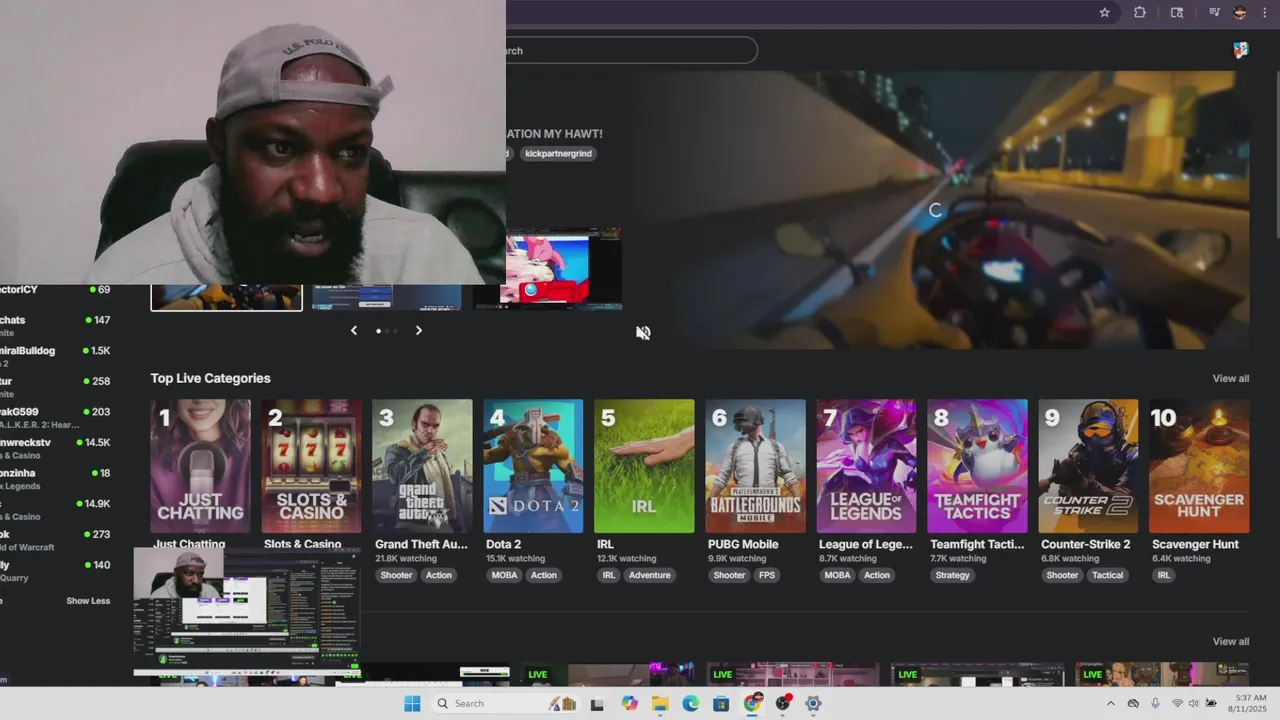Click the Tactical tag under Counter-Strike 2
This screenshot has width=1280, height=720.
[1107, 575]
